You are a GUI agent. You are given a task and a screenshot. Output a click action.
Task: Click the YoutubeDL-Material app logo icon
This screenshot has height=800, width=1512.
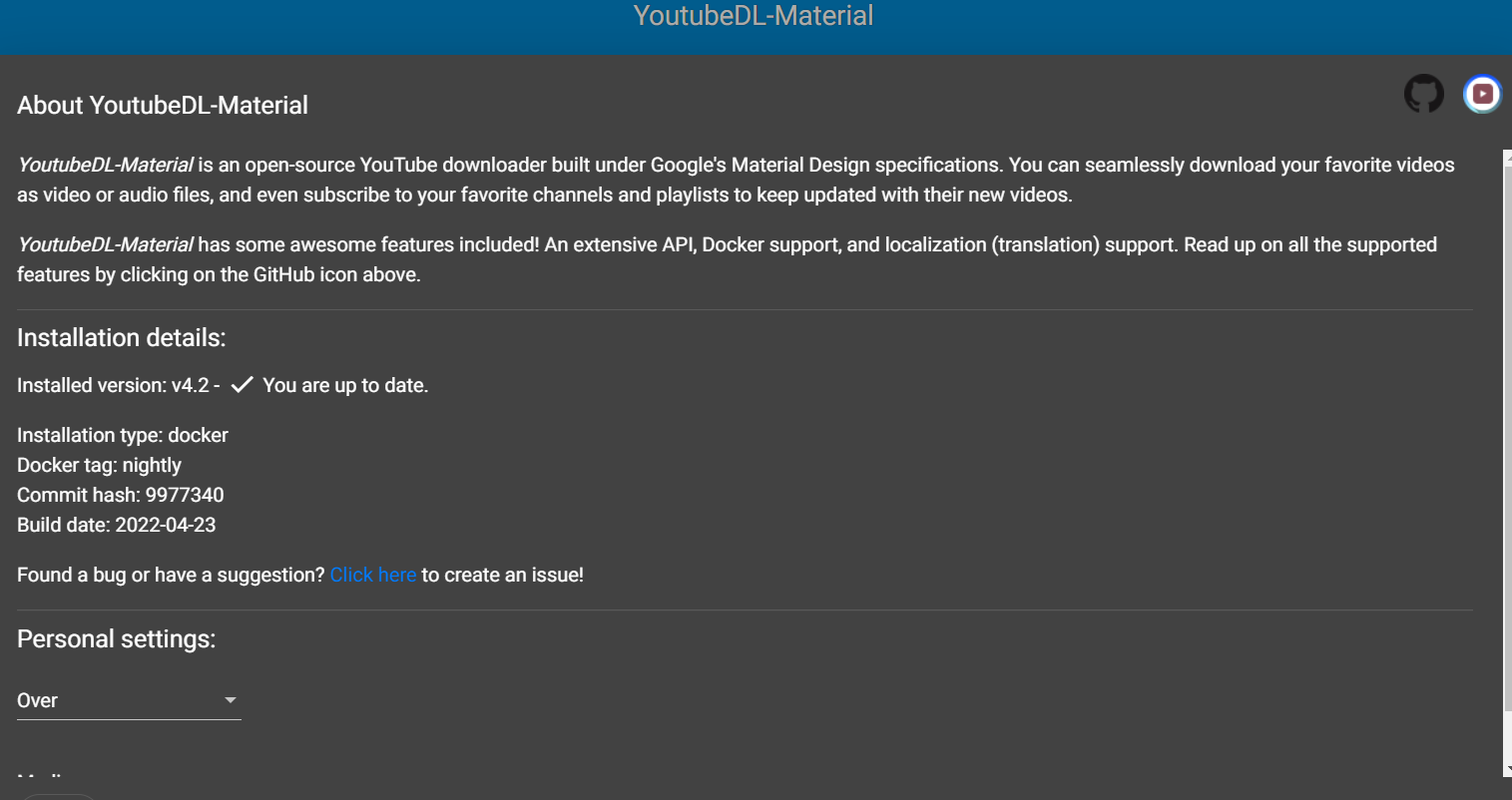(1482, 94)
